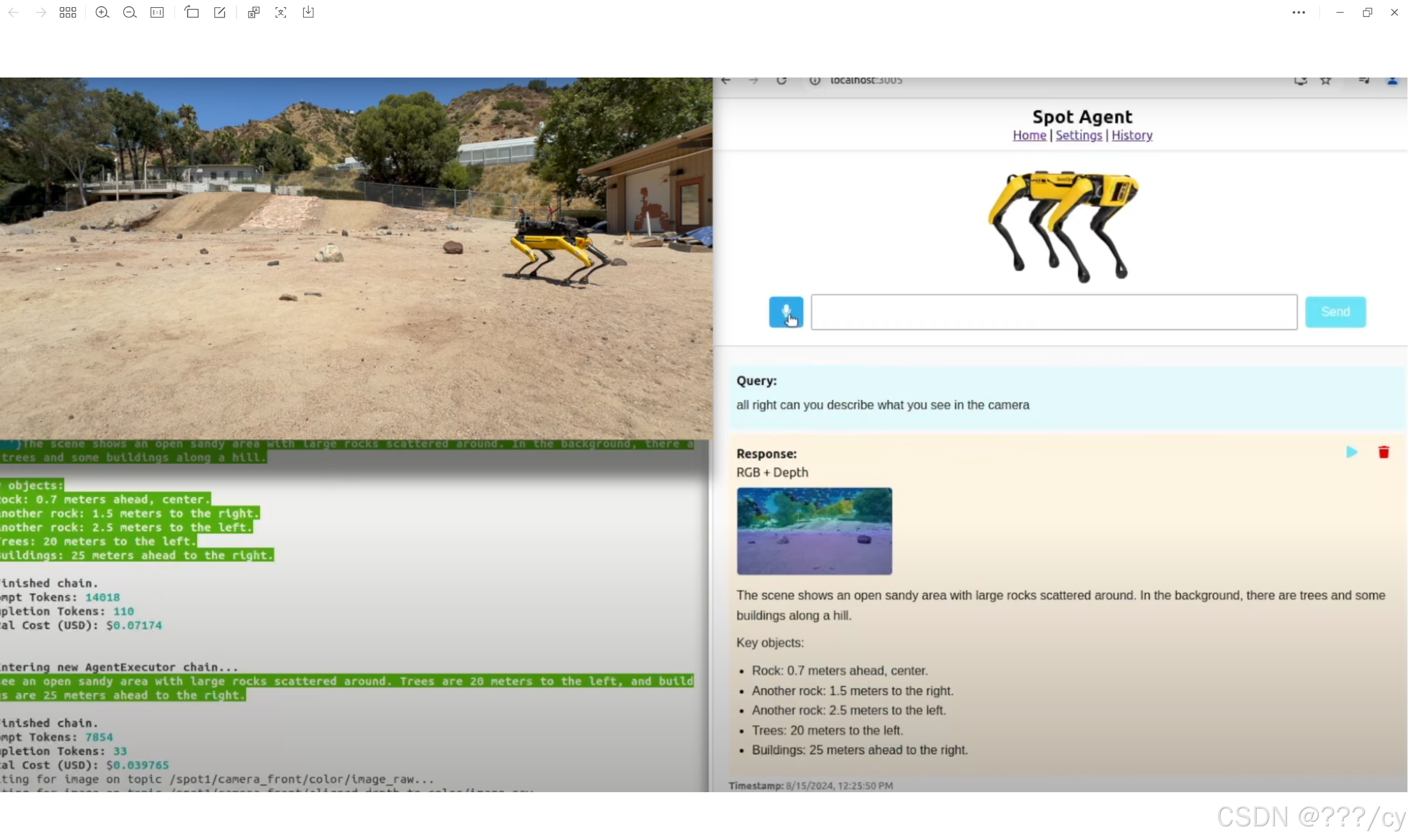1408x840 pixels.
Task: Save the image with download icon
Action: coord(309,13)
